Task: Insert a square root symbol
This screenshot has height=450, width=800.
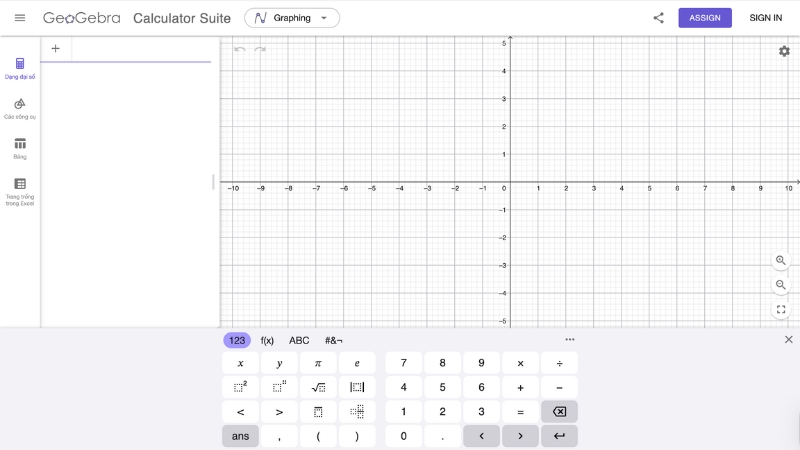Action: click(318, 387)
